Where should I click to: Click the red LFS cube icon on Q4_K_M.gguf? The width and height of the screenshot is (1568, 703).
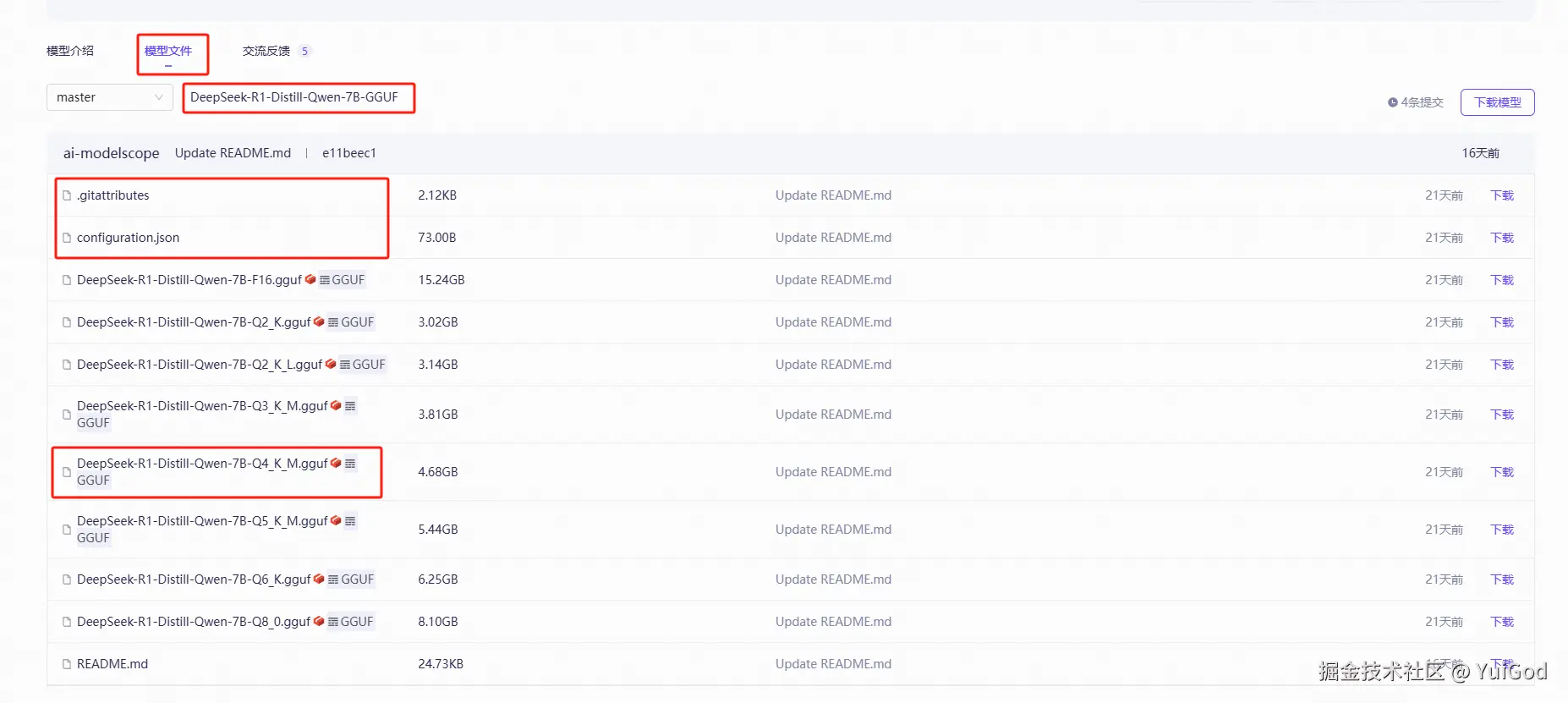[336, 463]
